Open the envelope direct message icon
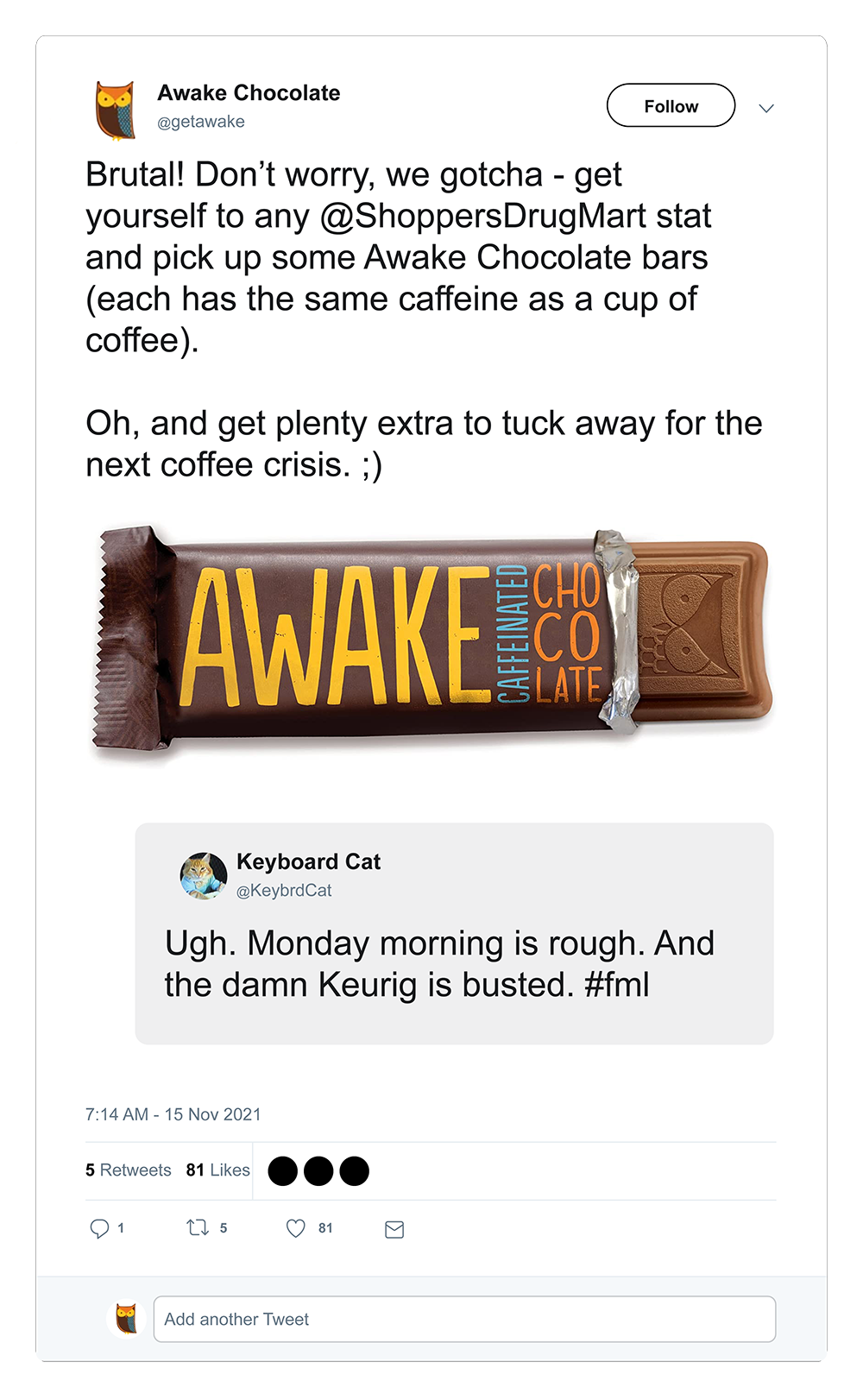The image size is (863, 1400). pos(394,1229)
